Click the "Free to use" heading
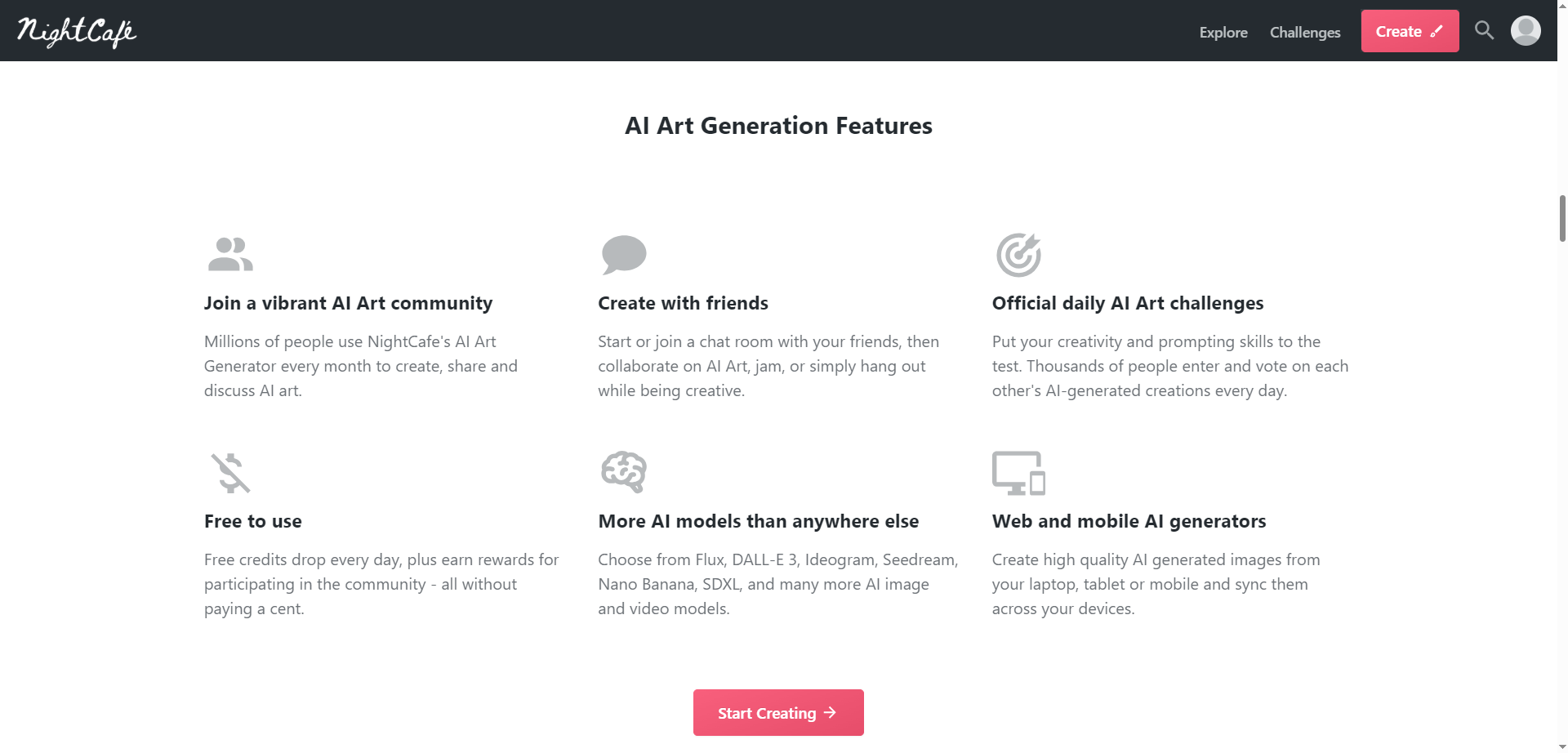This screenshot has height=753, width=1568. point(253,522)
